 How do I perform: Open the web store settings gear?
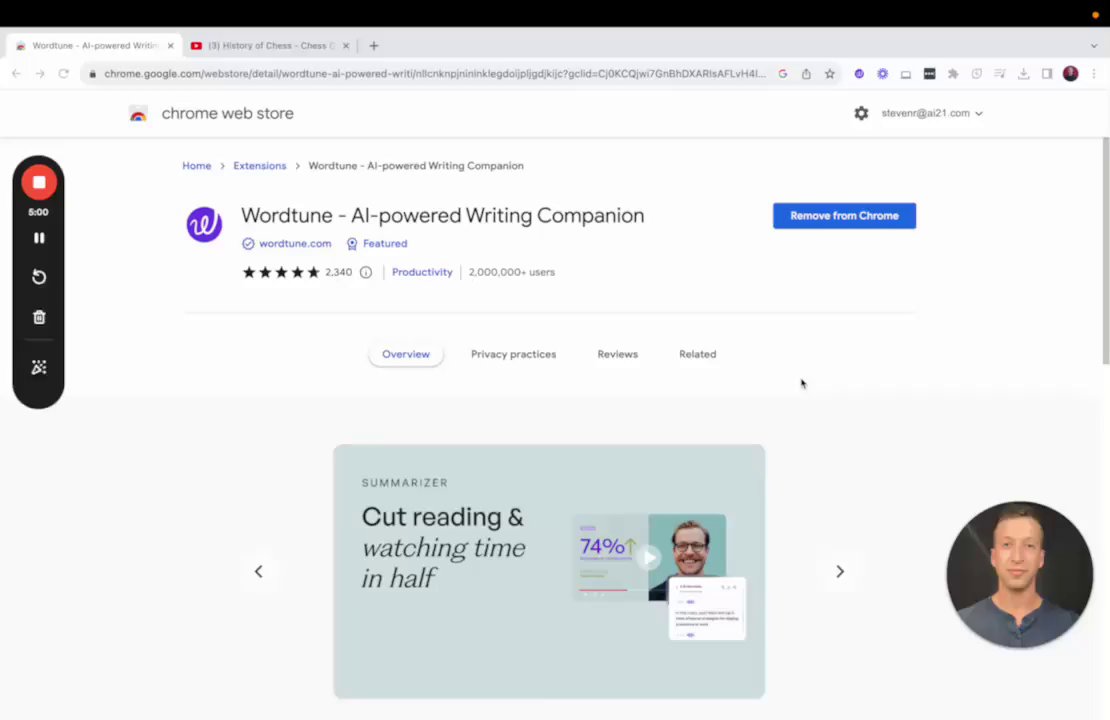point(861,113)
